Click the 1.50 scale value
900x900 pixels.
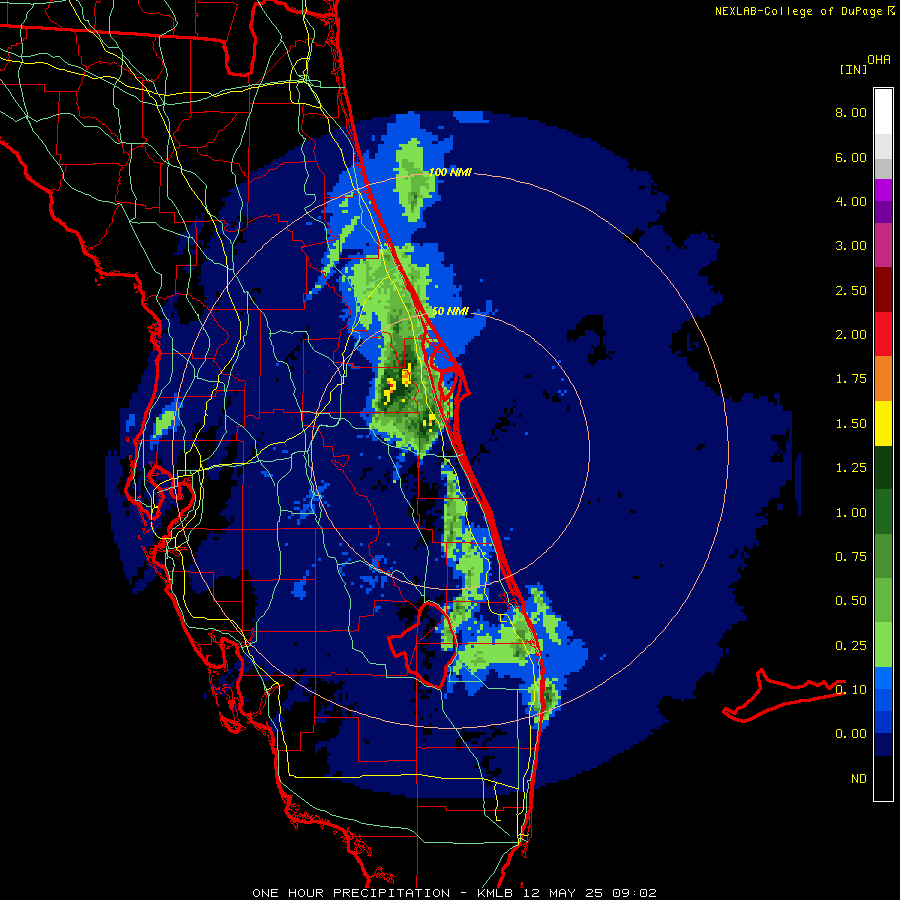pos(851,424)
